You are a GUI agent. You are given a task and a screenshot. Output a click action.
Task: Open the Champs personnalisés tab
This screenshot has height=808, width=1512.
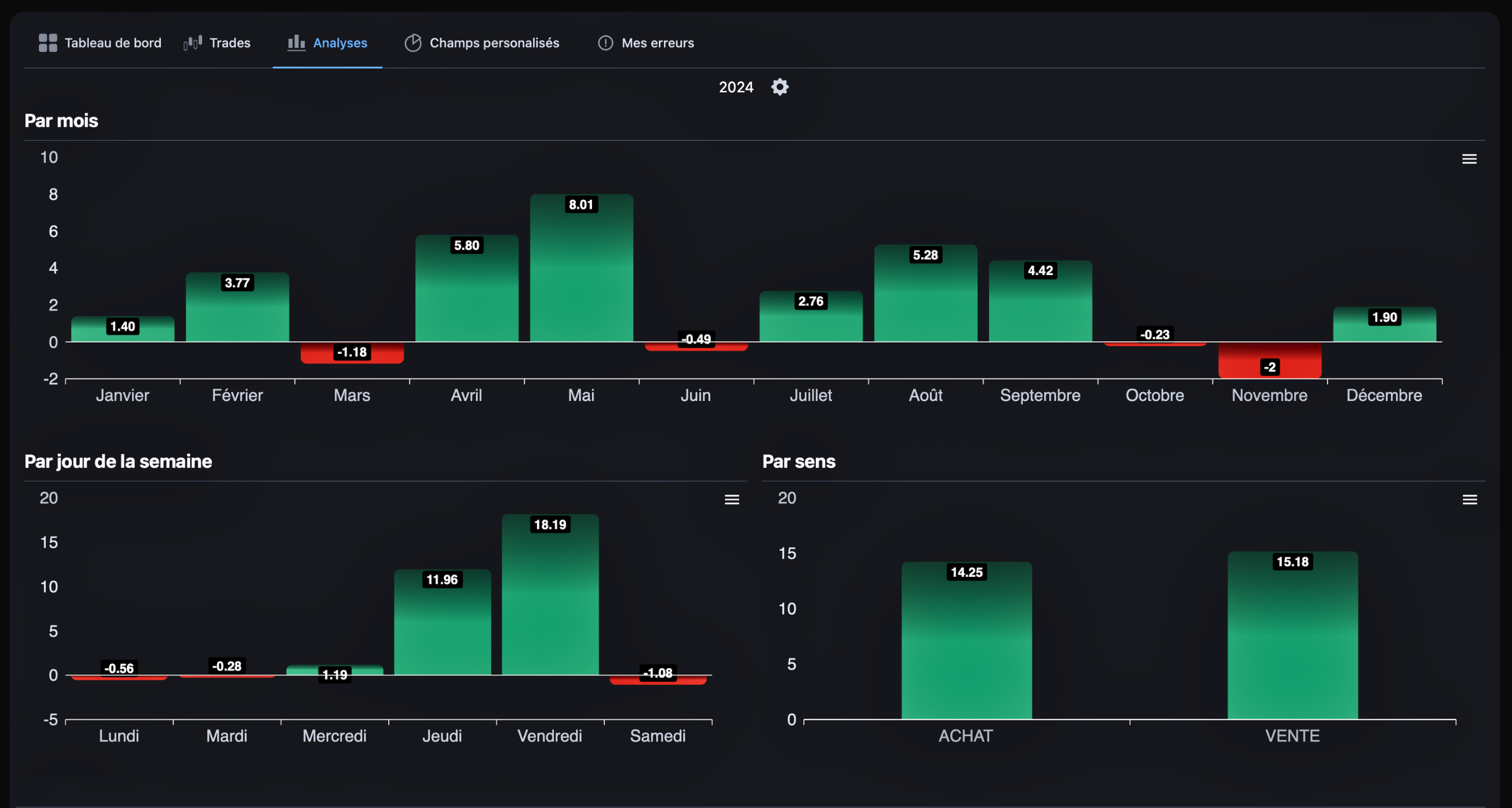(x=494, y=43)
